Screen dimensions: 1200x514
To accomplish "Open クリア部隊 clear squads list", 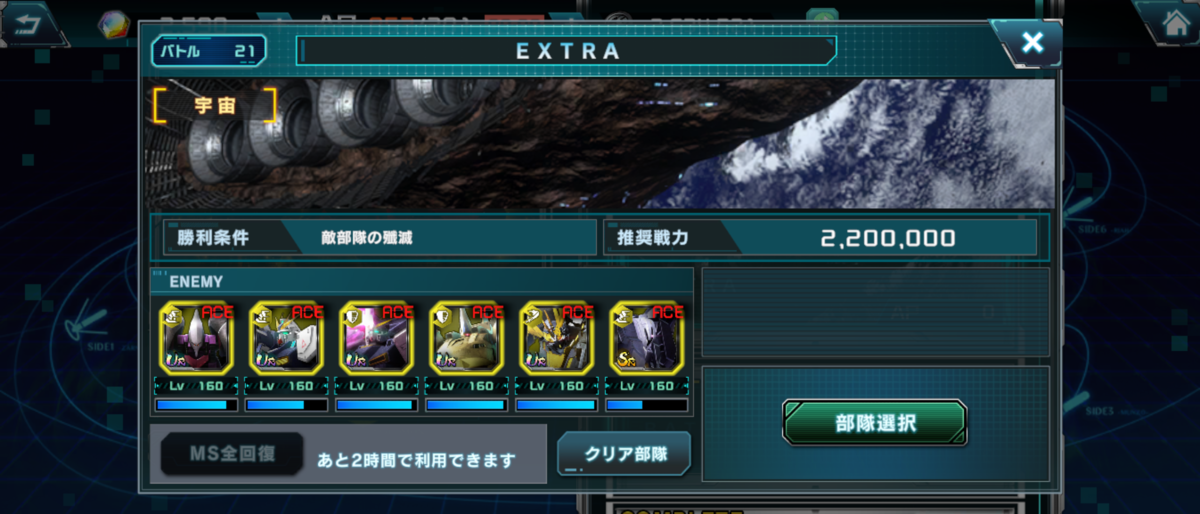I will pyautogui.click(x=624, y=453).
